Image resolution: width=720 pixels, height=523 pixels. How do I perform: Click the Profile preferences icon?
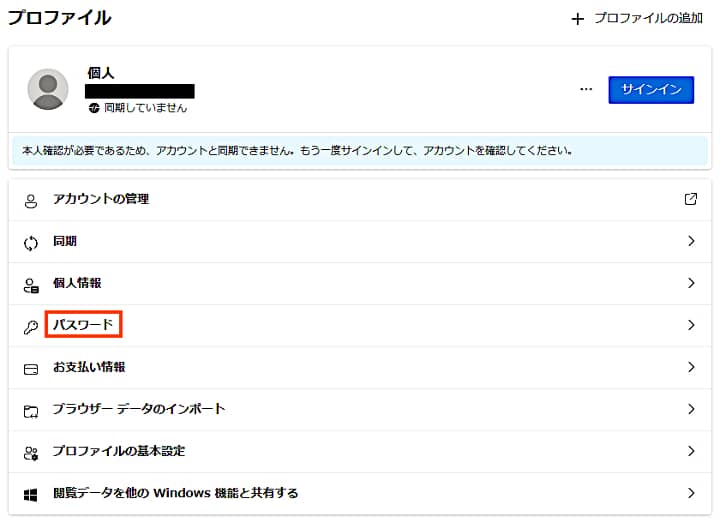[x=31, y=452]
